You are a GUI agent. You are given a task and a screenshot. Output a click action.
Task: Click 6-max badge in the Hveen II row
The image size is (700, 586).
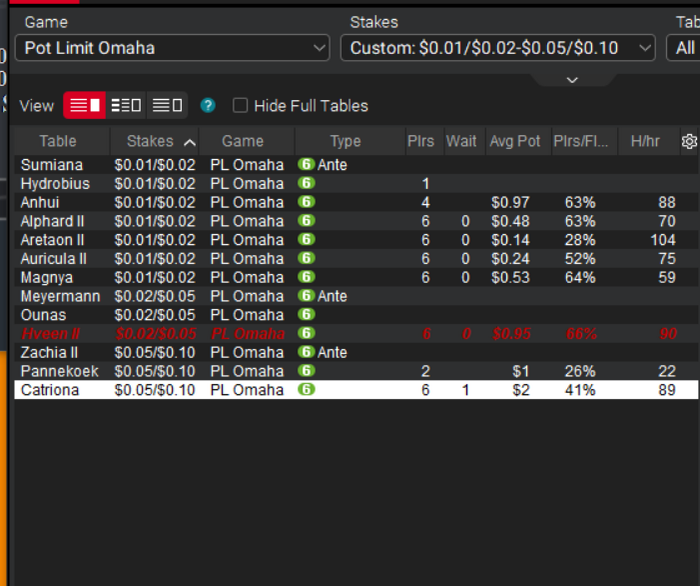pos(306,333)
